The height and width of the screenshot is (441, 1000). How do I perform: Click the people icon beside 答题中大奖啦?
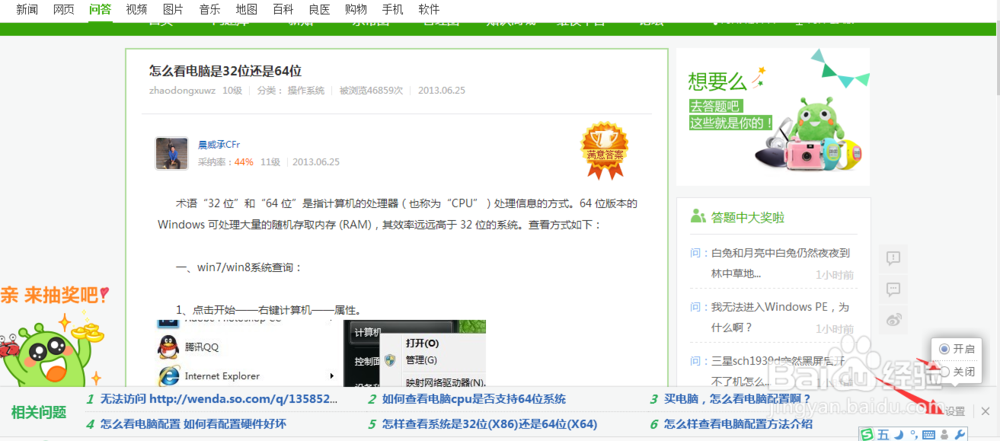pos(698,216)
